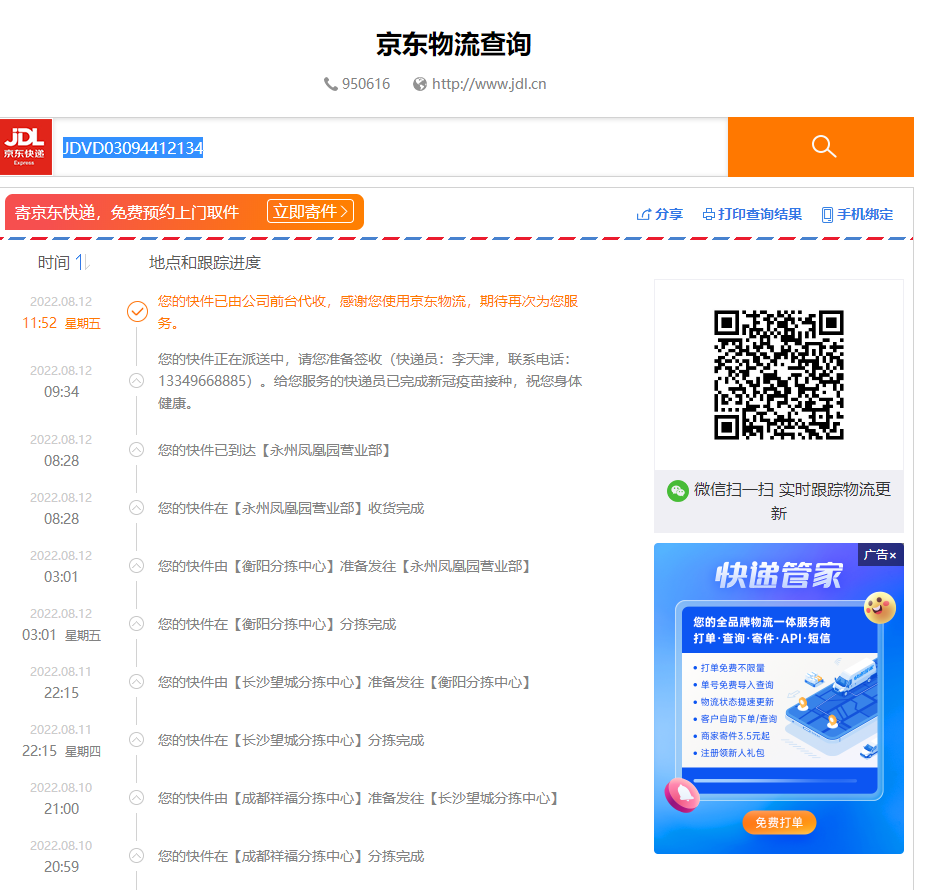Click the 微信扫一扫 实时跟踪物流更新 text
The image size is (925, 890).
(792, 501)
